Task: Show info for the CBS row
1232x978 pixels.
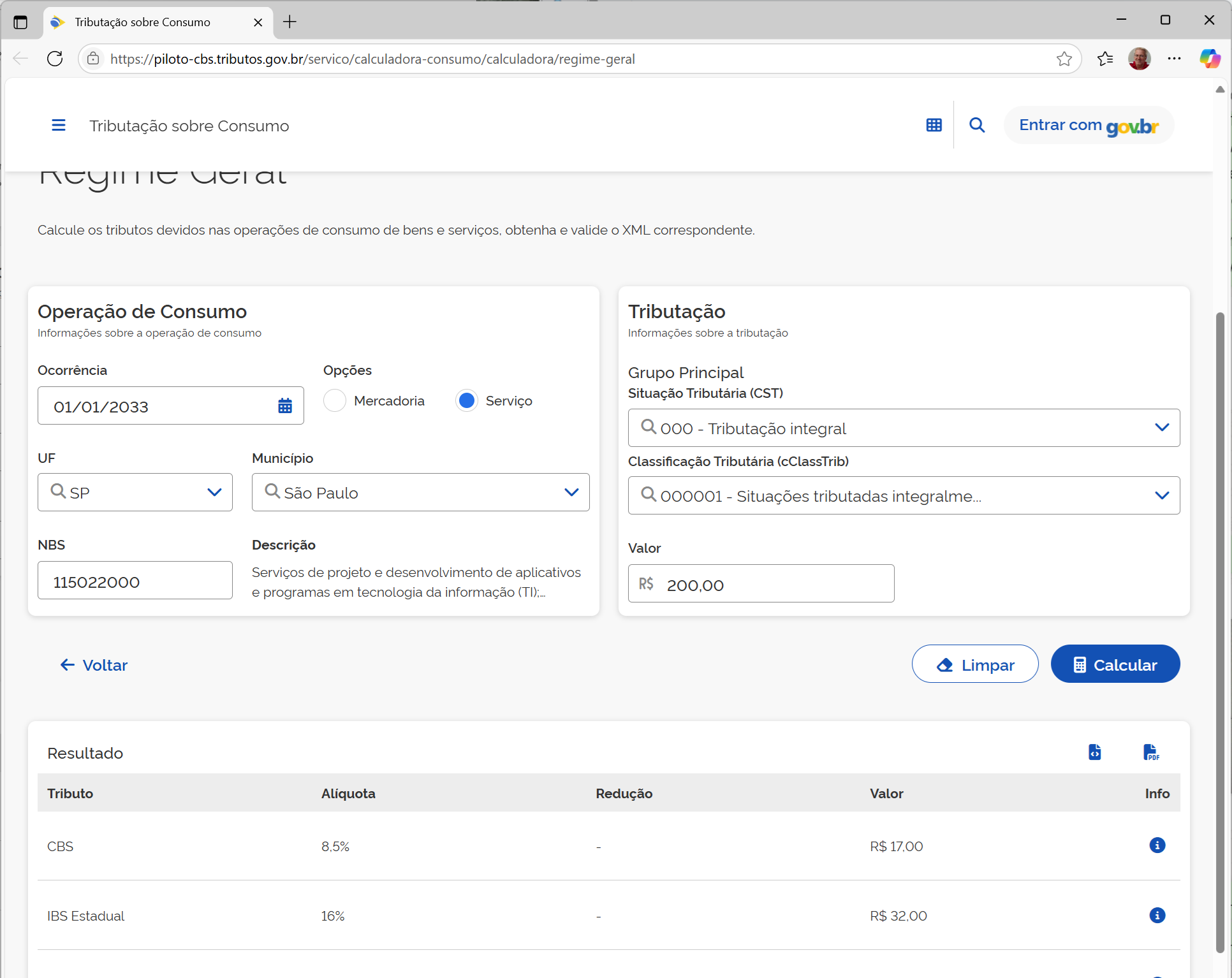Action: click(1157, 845)
